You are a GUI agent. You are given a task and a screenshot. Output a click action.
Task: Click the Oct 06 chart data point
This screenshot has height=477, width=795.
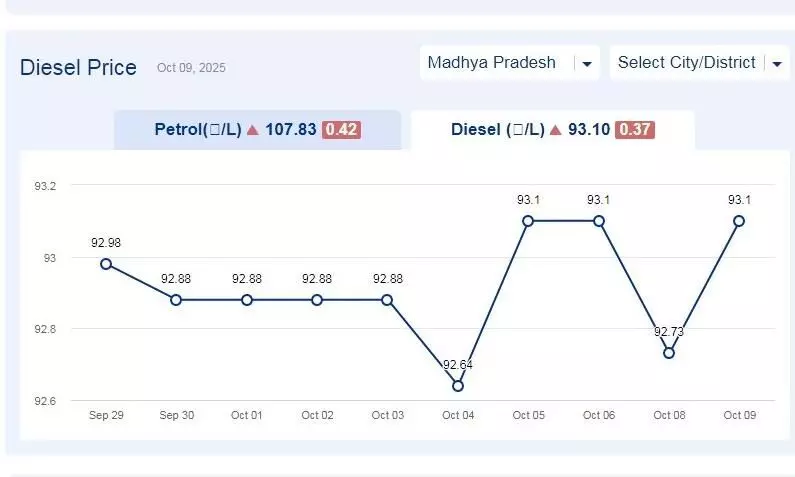click(x=599, y=221)
